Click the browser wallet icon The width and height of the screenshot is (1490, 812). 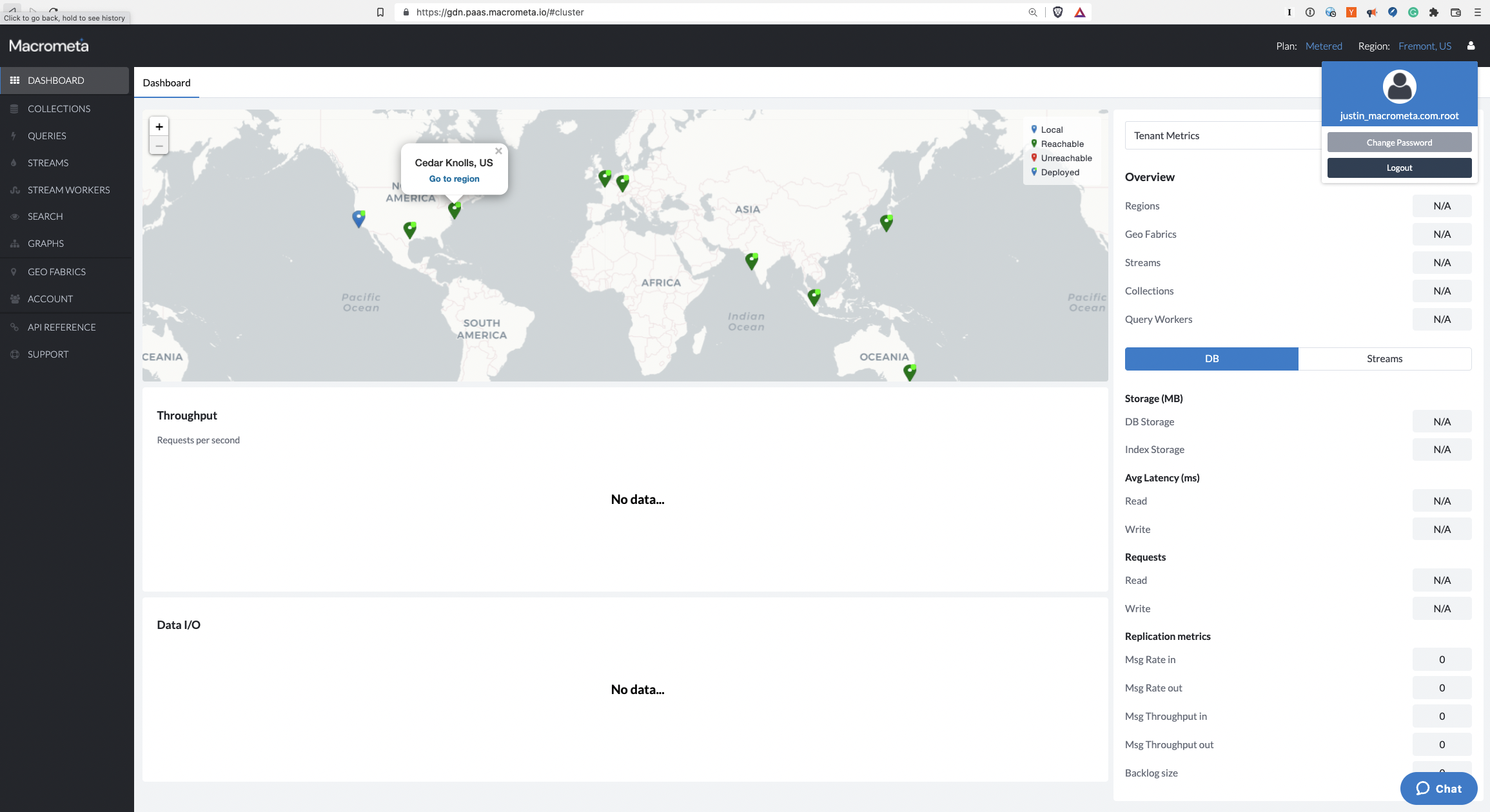[1456, 12]
